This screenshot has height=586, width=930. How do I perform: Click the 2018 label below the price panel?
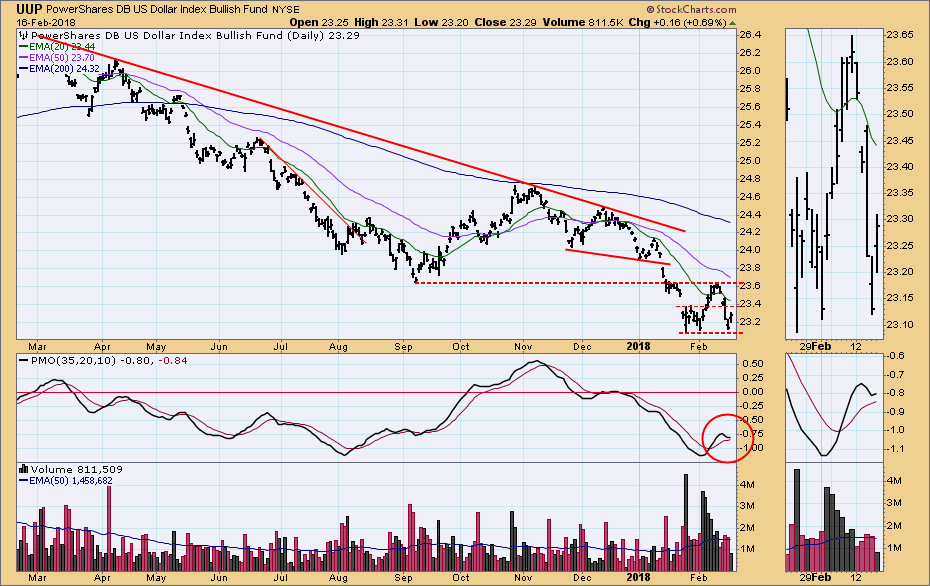tap(639, 347)
